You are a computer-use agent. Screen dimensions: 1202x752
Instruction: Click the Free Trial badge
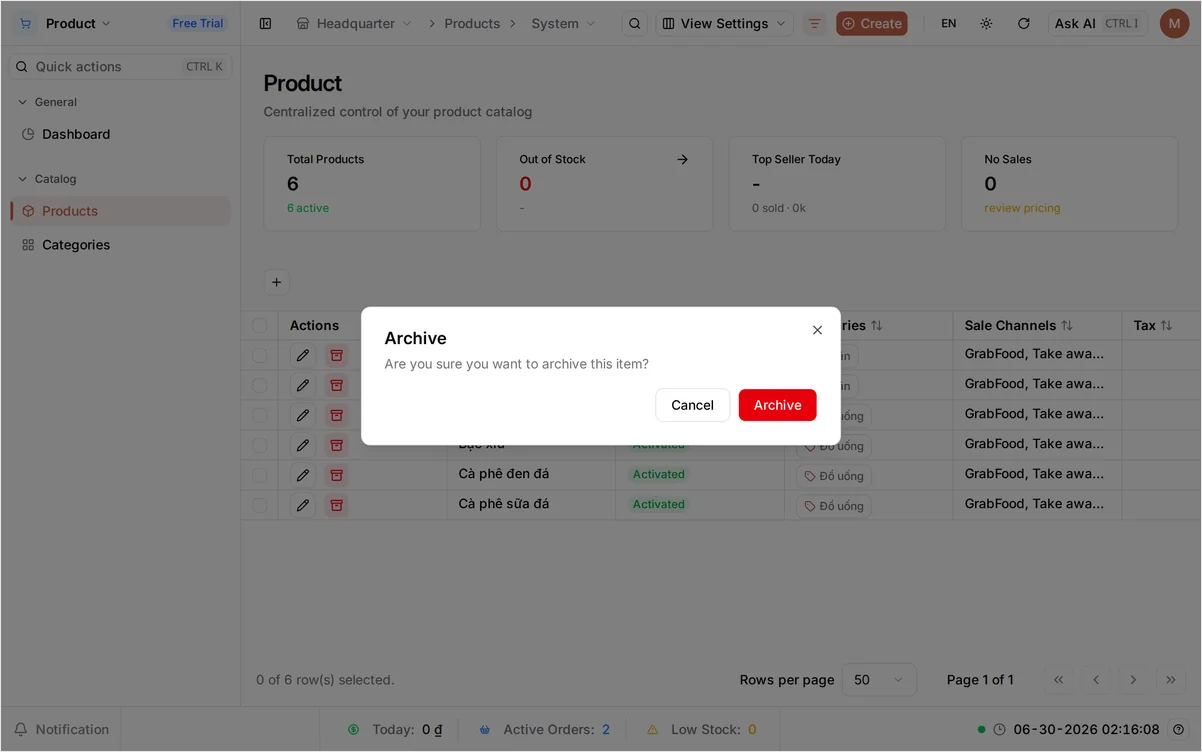click(197, 23)
